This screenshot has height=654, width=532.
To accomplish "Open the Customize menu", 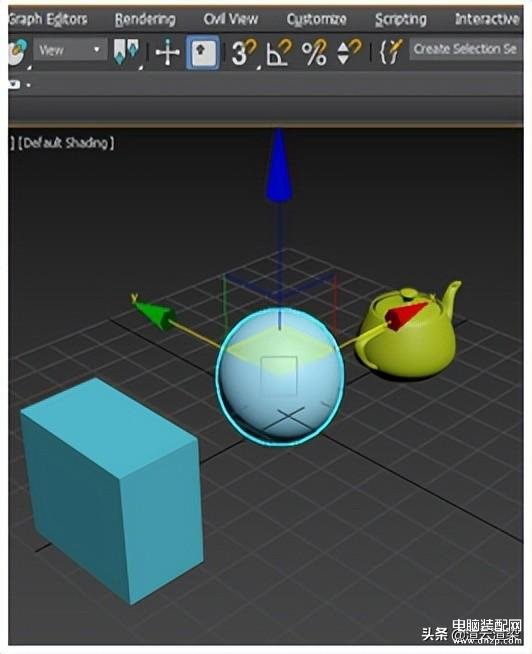I will [316, 19].
